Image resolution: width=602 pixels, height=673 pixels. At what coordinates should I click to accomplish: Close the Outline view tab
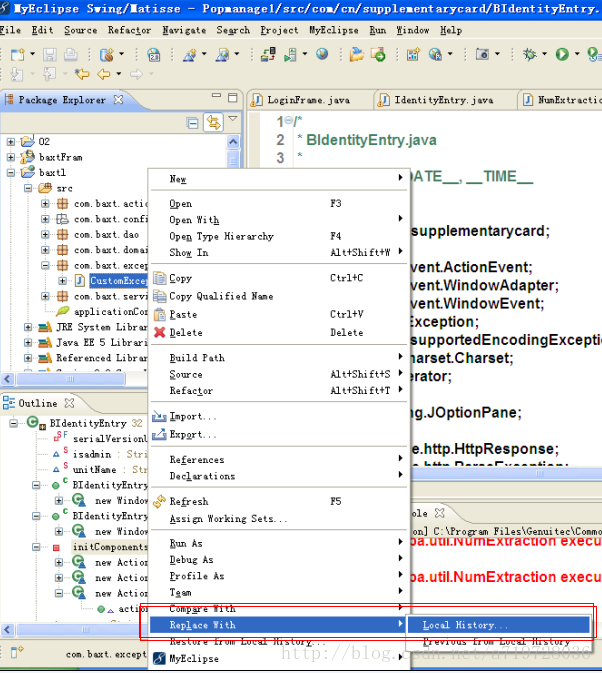(x=69, y=403)
